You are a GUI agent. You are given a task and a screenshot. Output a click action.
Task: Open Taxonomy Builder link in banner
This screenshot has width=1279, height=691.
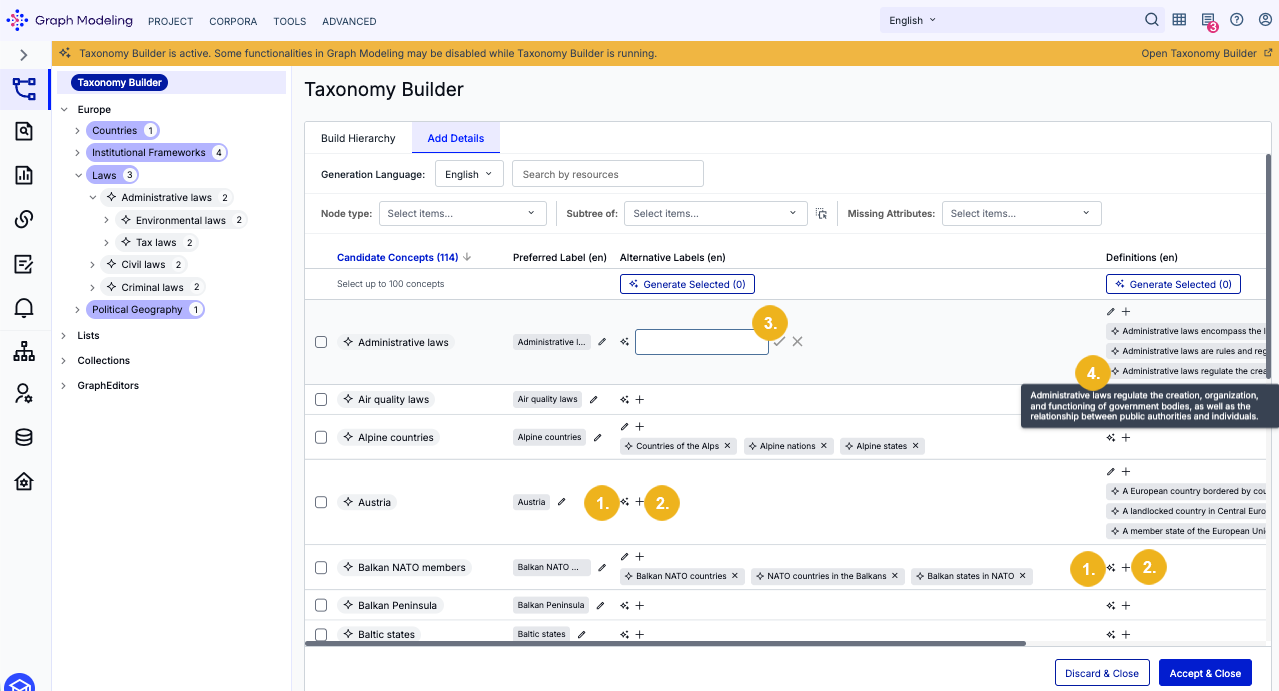[1207, 53]
